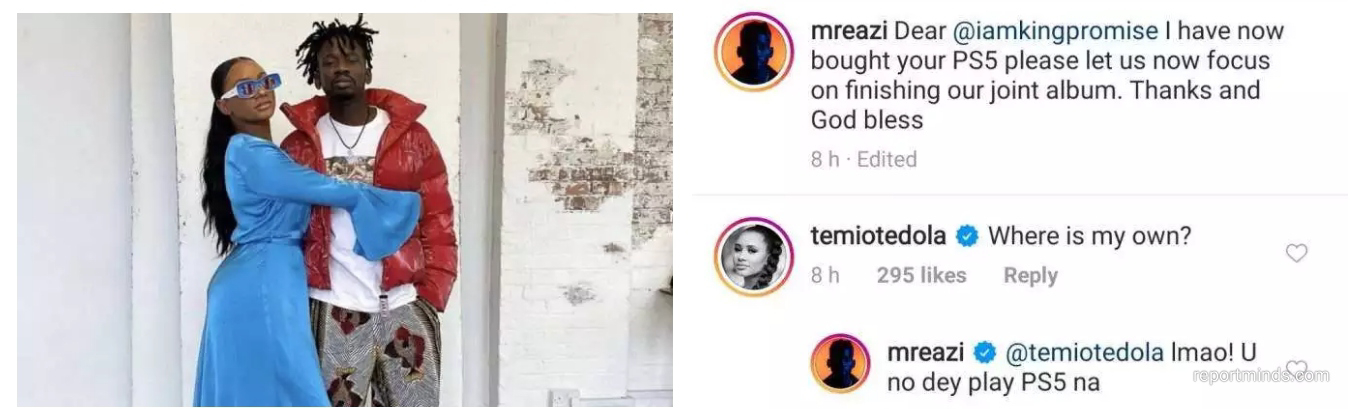This screenshot has height=409, width=1350.
Task: Click the man in red puffer jacket
Action: coord(375,220)
